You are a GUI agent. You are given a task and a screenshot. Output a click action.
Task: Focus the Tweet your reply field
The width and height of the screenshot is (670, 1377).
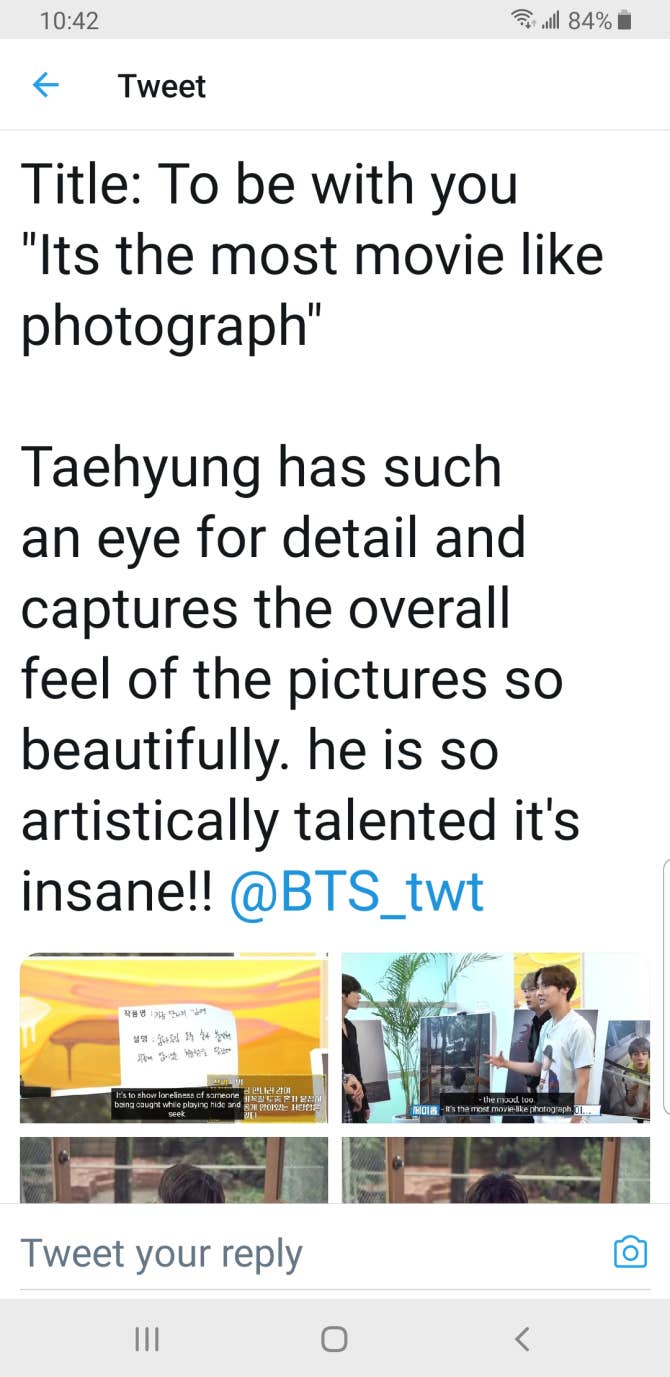[x=300, y=1252]
